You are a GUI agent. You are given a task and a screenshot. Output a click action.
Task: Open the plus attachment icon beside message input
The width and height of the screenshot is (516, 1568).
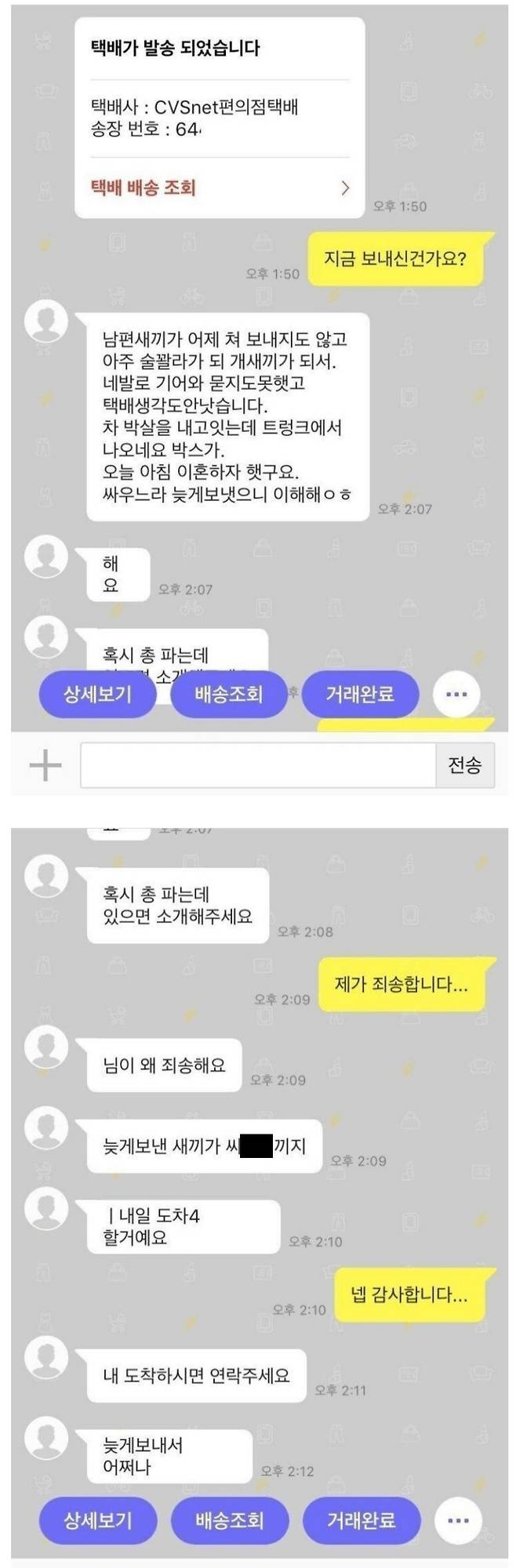point(45,765)
